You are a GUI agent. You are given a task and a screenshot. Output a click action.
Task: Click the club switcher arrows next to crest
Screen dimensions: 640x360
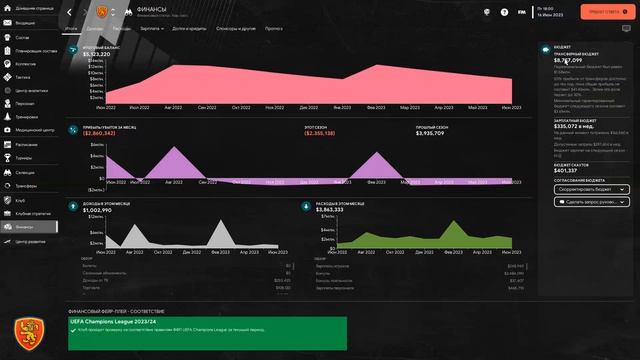tap(113, 12)
